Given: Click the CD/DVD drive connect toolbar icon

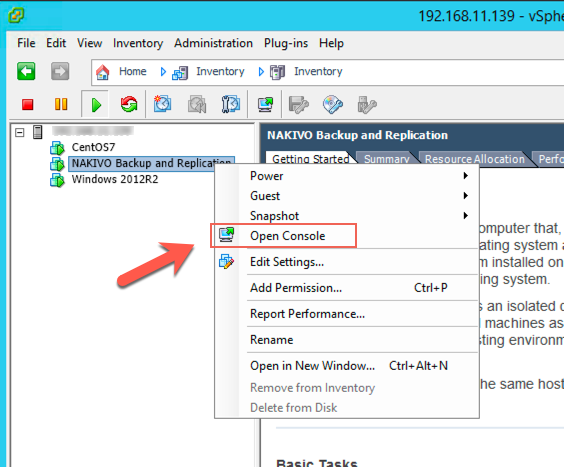Looking at the screenshot, I should pyautogui.click(x=333, y=105).
